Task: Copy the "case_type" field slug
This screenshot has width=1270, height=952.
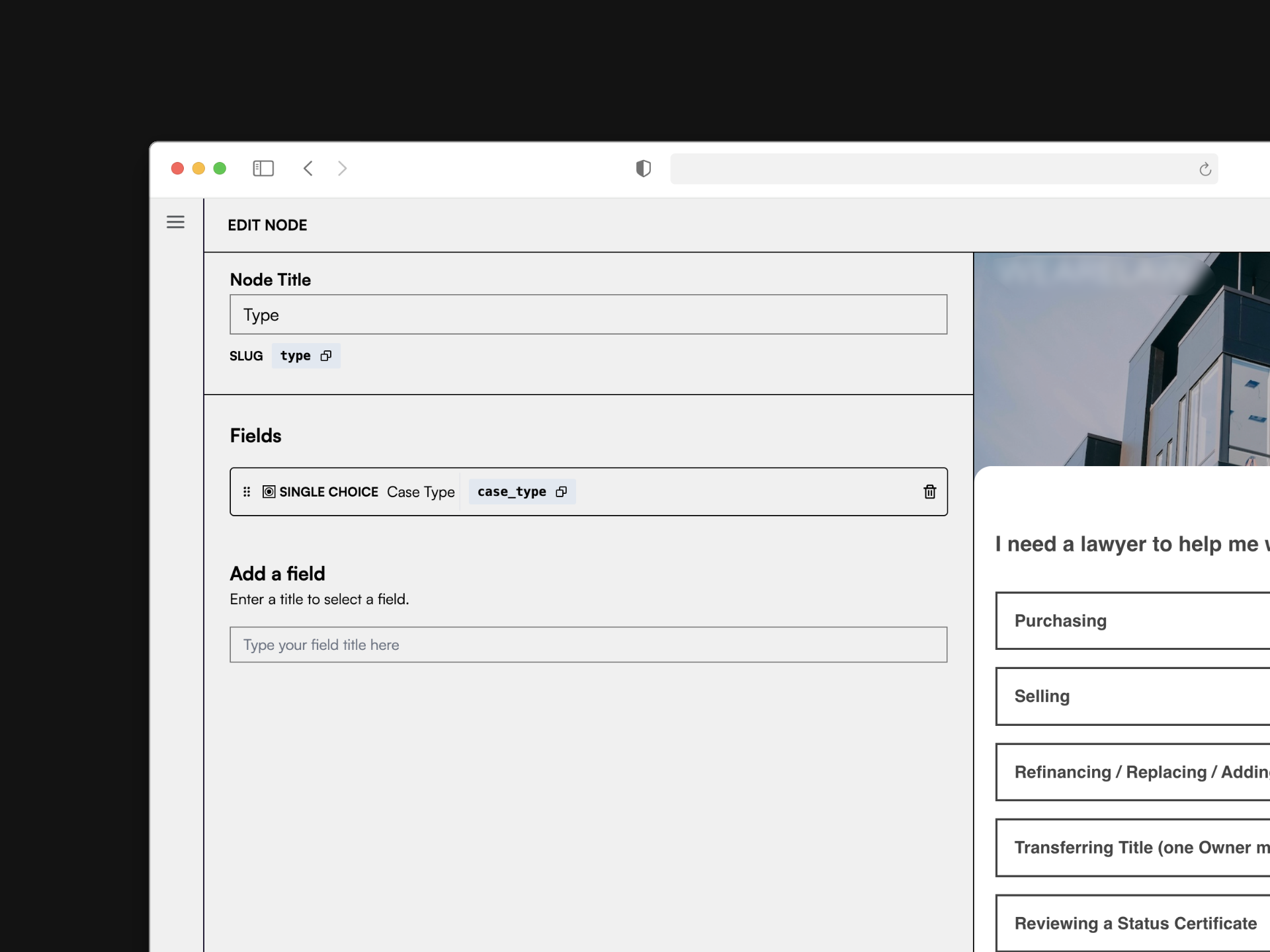Action: [561, 492]
